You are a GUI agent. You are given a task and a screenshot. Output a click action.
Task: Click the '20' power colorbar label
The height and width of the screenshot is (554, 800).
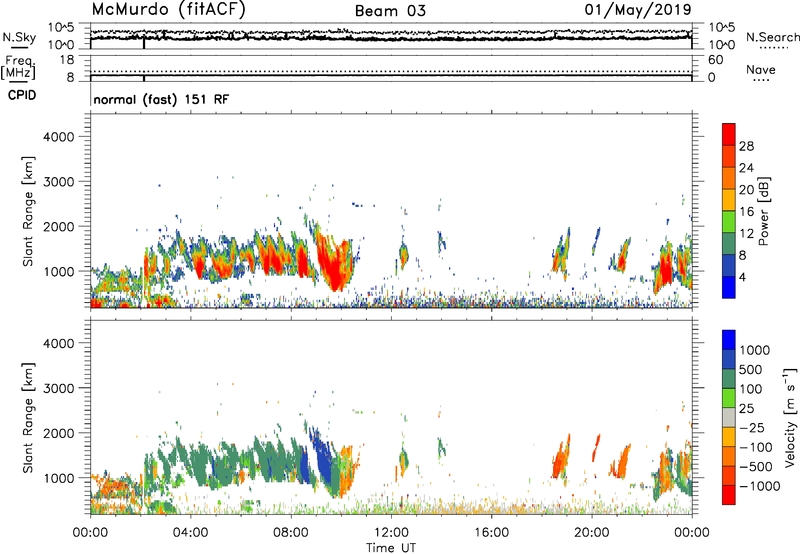pyautogui.click(x=746, y=190)
